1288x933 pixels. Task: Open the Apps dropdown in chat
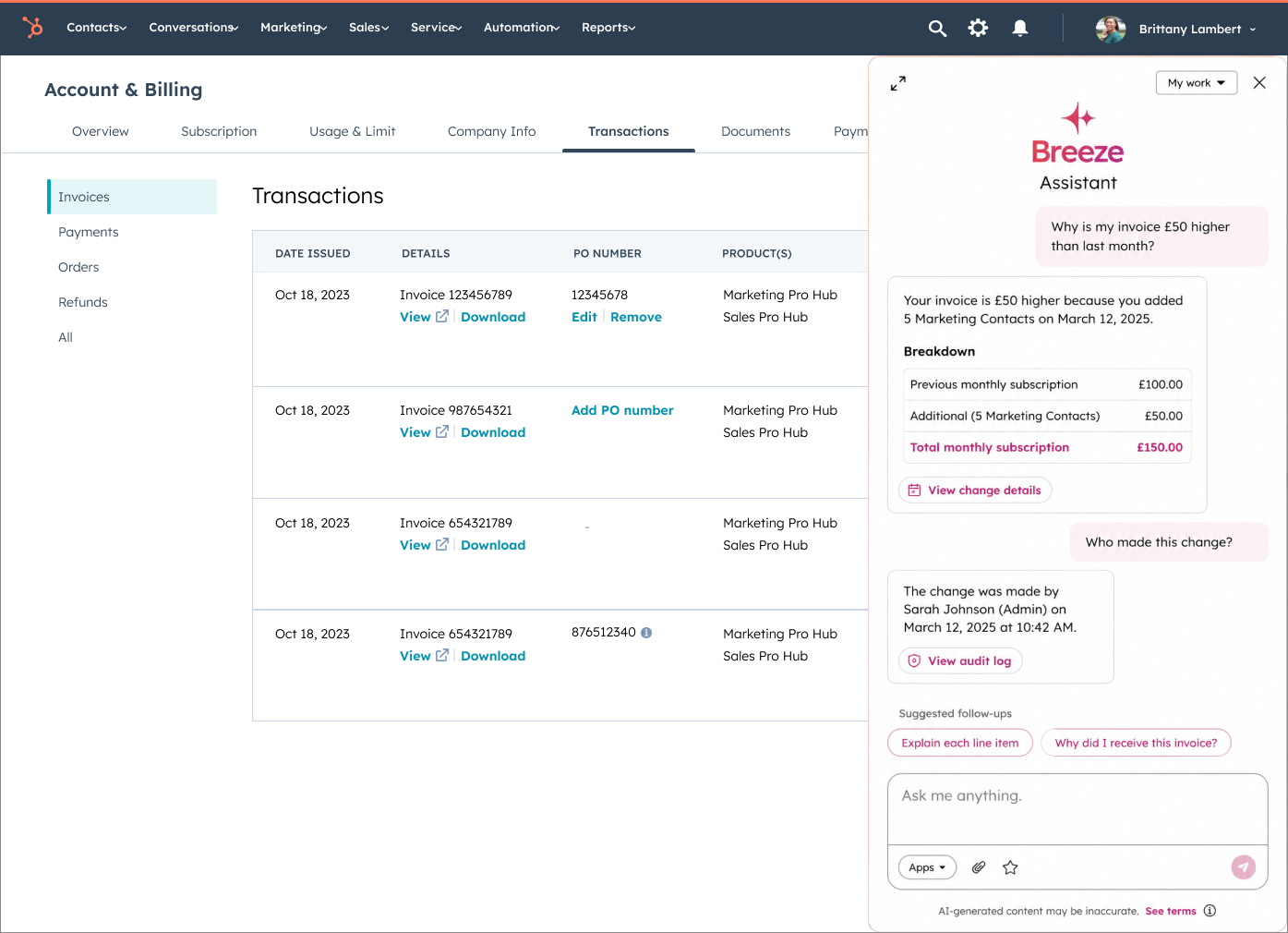927,867
